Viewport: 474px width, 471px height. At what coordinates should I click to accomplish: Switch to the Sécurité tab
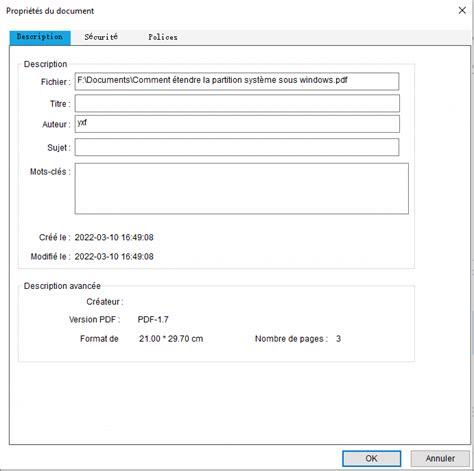(101, 37)
